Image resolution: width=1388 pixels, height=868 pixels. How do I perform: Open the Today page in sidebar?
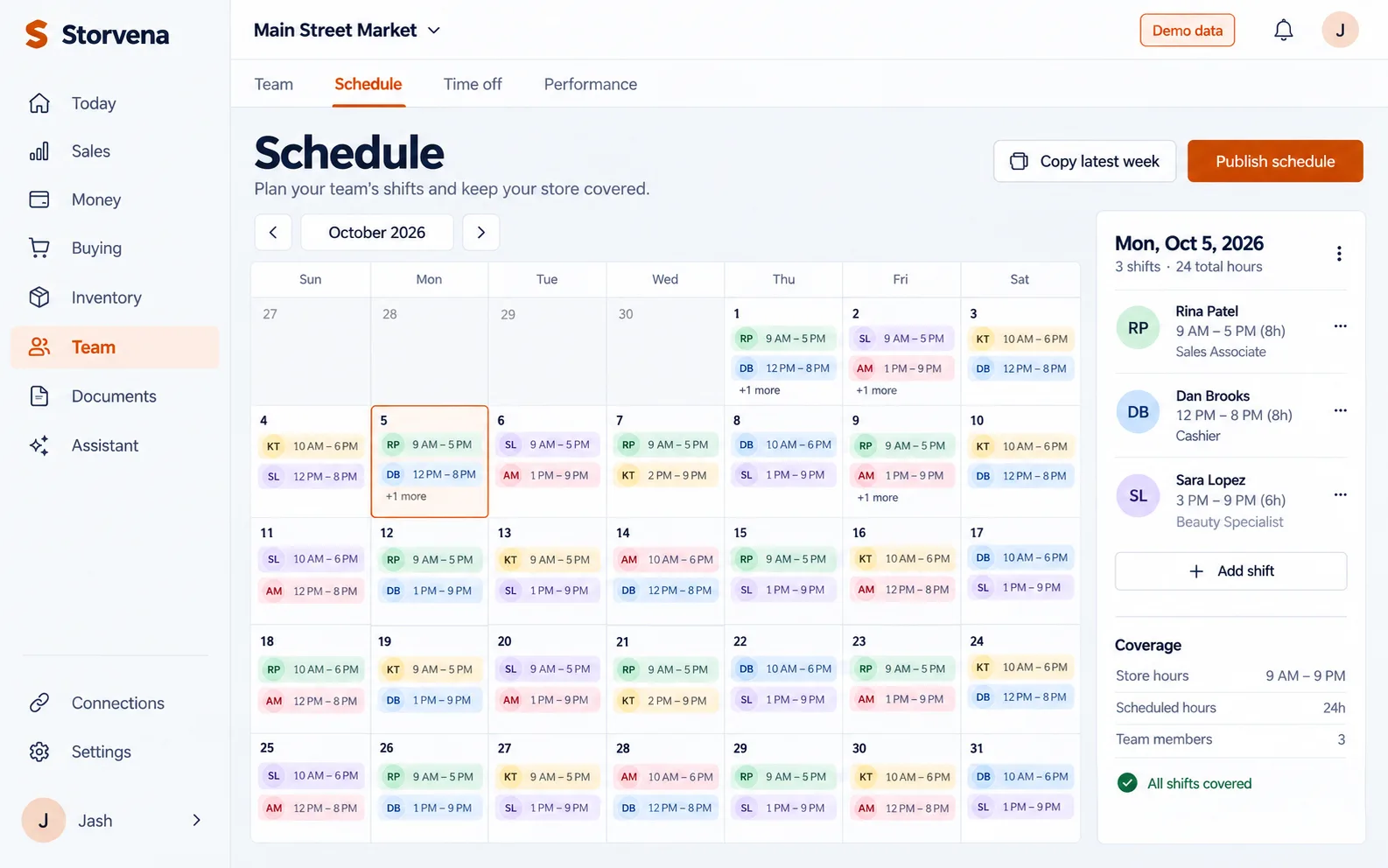click(115, 103)
